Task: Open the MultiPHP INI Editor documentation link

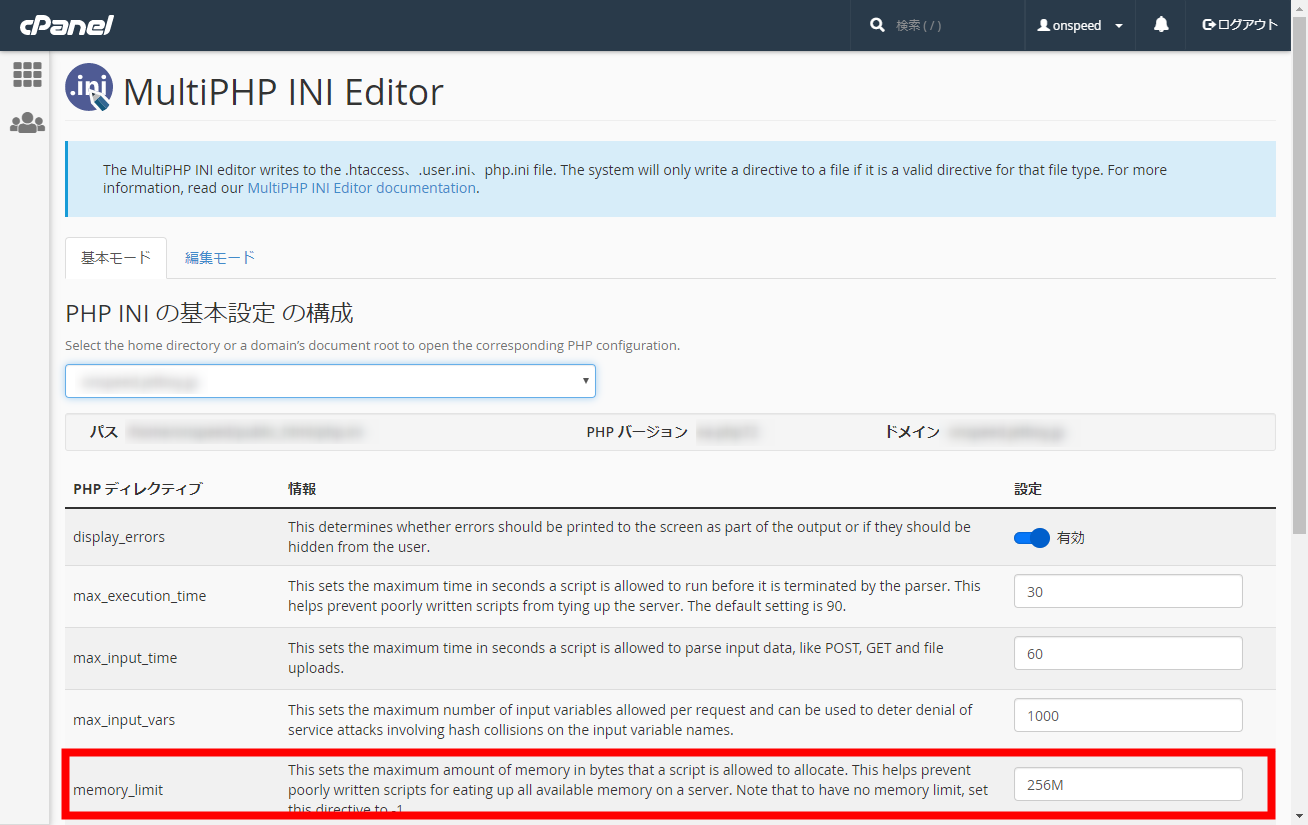Action: pyautogui.click(x=361, y=188)
